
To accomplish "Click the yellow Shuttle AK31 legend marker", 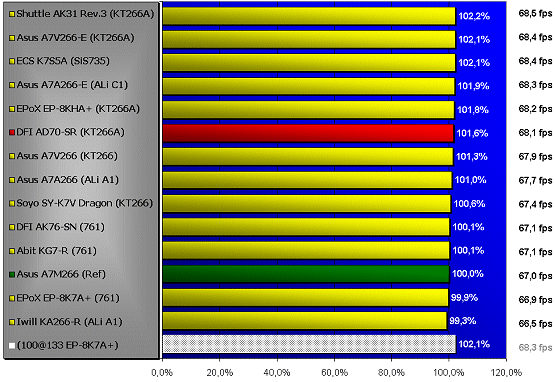I will pos(12,14).
